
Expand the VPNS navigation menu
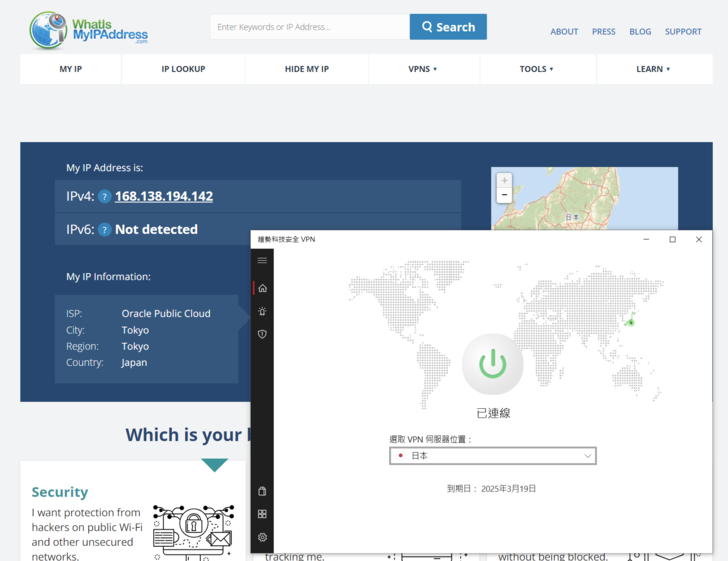(x=423, y=69)
